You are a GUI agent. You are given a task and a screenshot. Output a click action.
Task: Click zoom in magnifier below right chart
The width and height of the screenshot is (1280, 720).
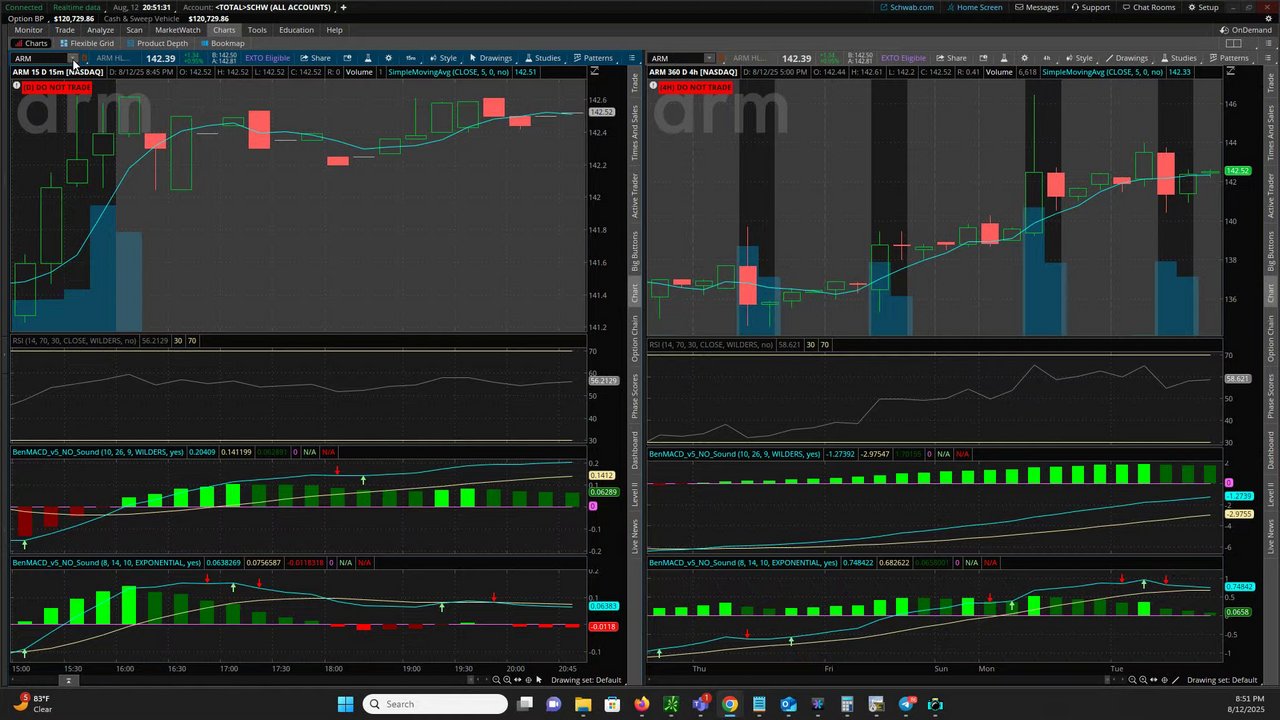(x=1144, y=680)
